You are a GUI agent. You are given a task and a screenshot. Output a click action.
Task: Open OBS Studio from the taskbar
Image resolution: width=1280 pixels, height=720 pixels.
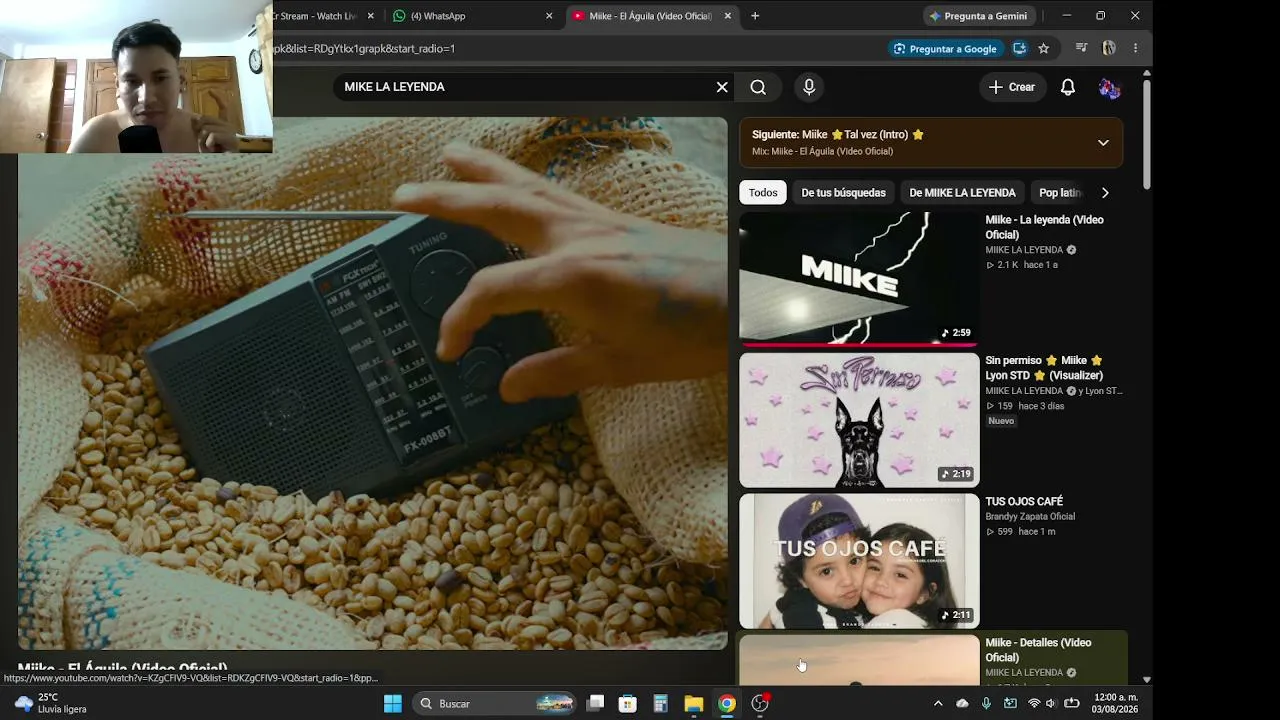[760, 703]
